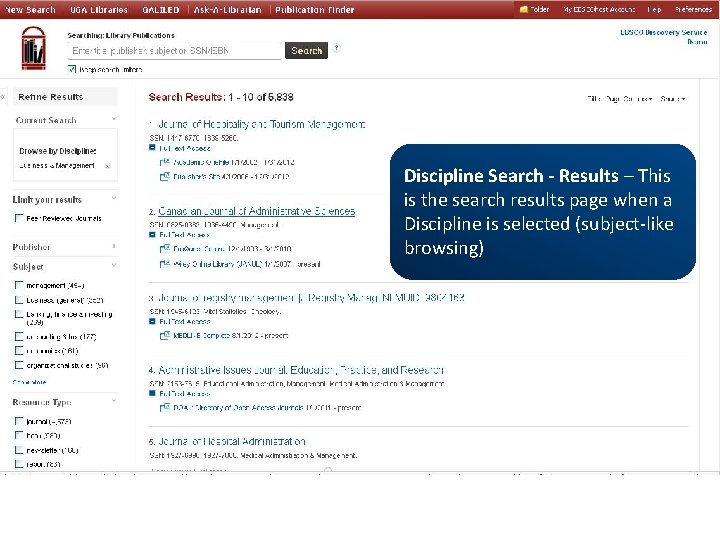
Task: Check the organizational studies subject filter
Action: point(19,365)
